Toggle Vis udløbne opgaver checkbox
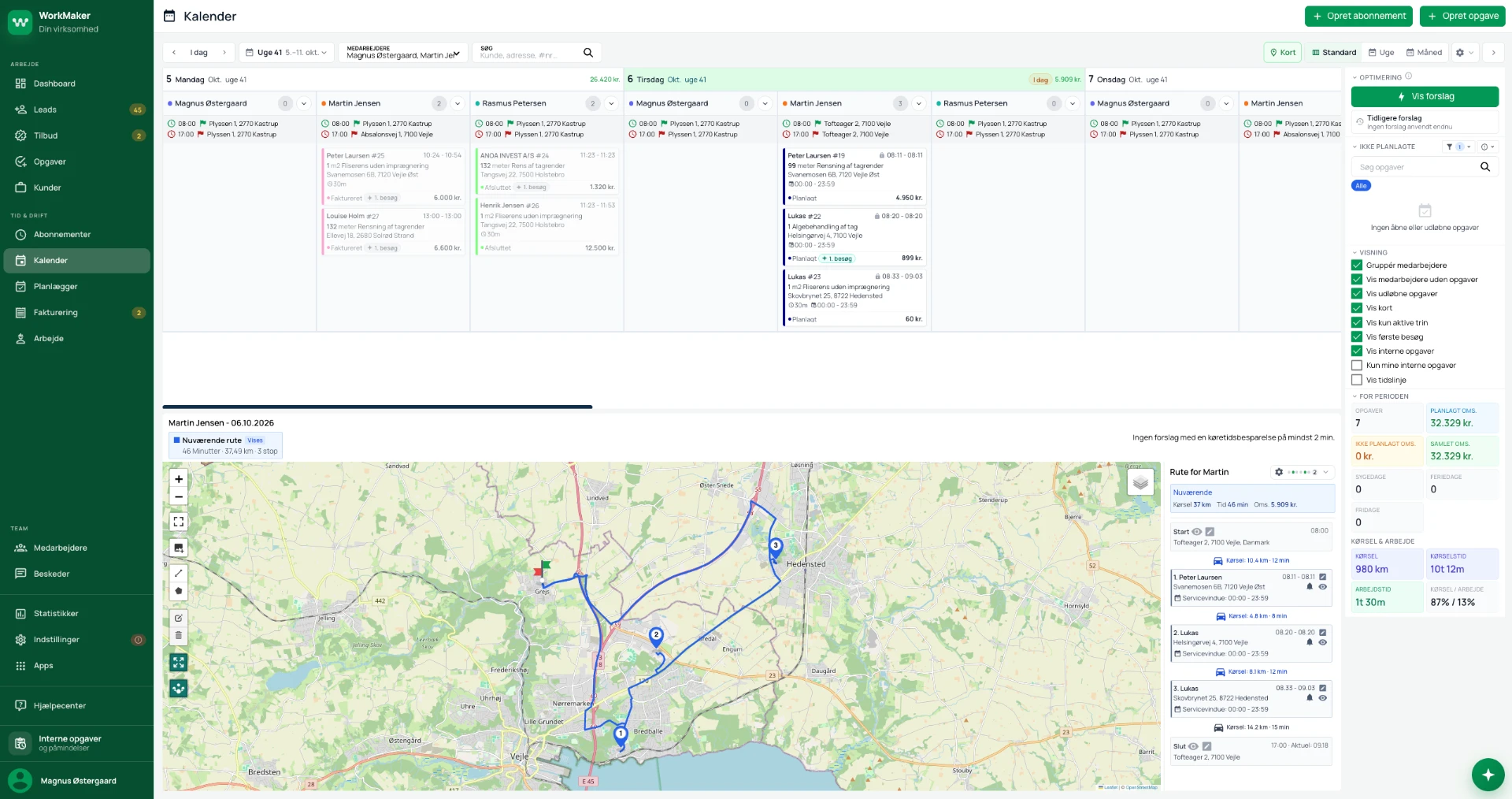 click(1357, 294)
